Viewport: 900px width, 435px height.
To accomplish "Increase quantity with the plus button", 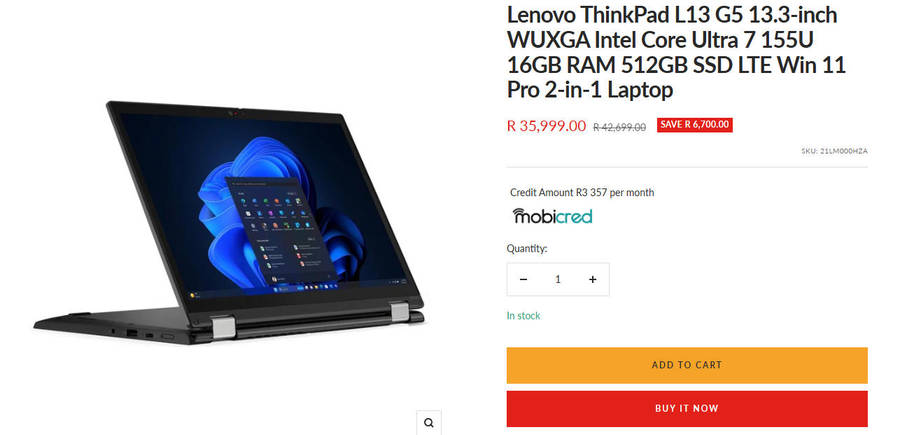I will pos(592,279).
